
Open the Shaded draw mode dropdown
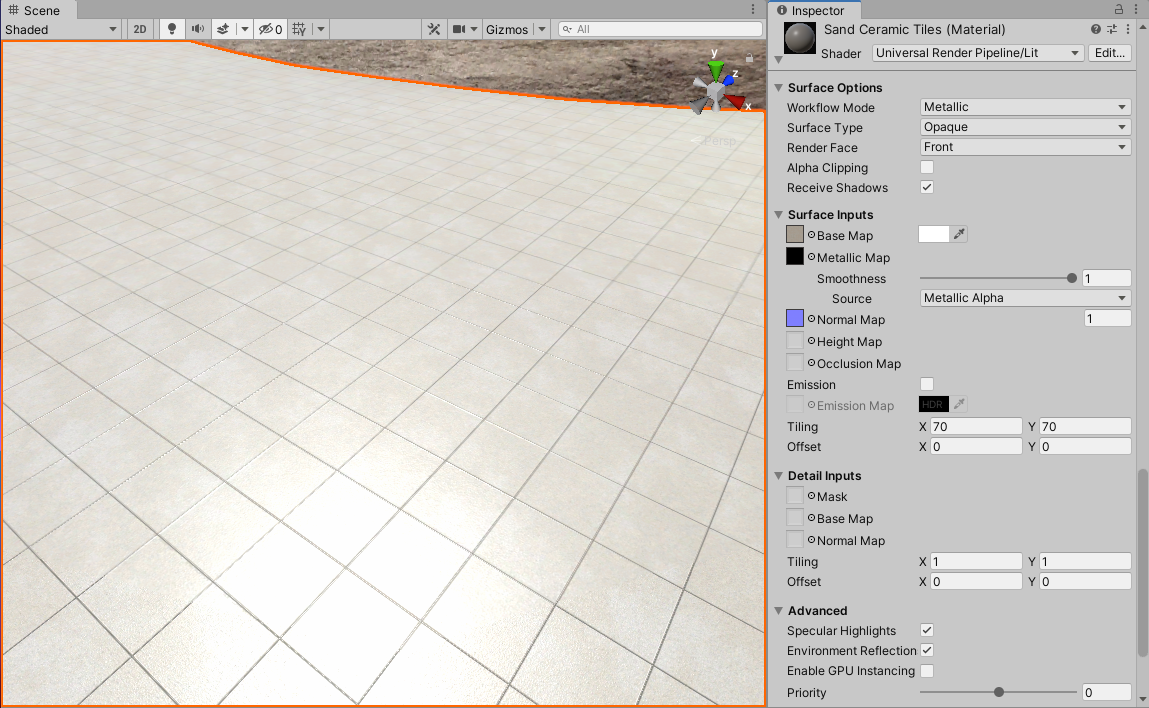(61, 29)
